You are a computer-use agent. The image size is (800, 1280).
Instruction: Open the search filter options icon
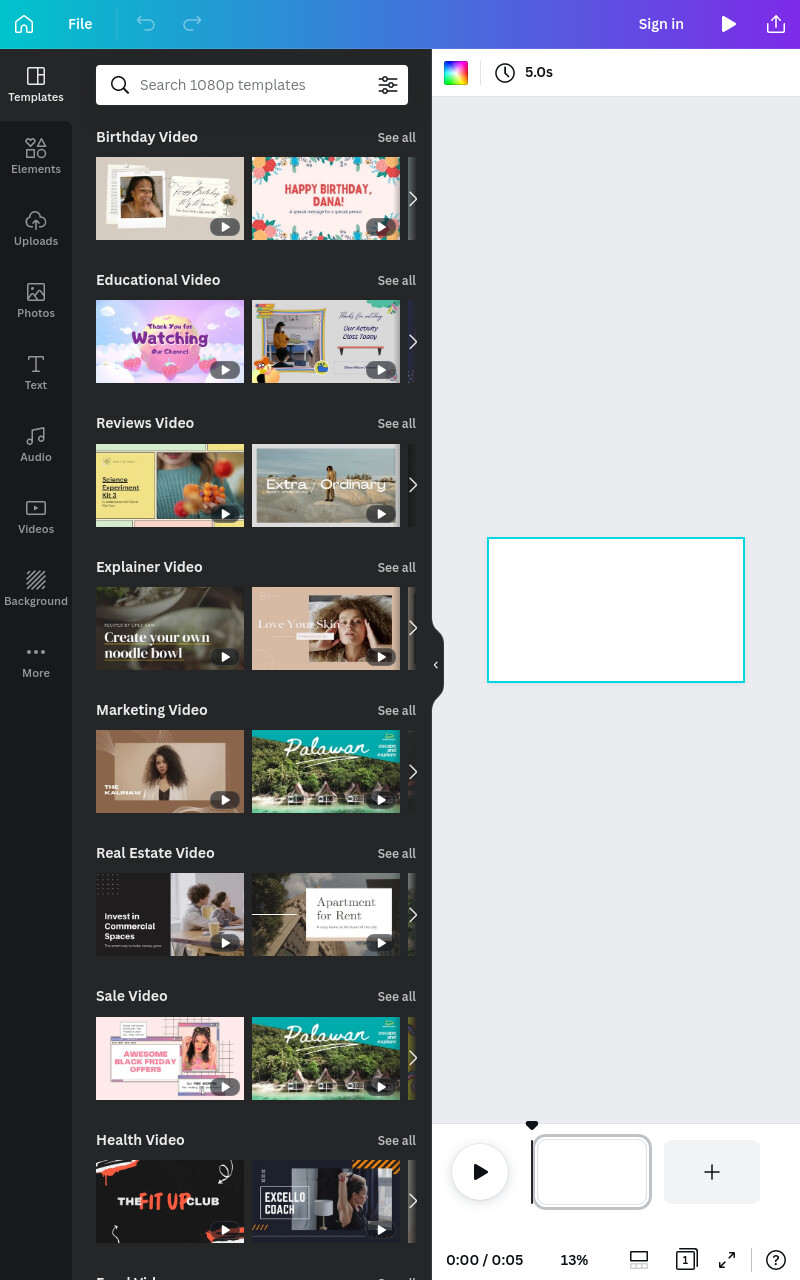point(388,85)
